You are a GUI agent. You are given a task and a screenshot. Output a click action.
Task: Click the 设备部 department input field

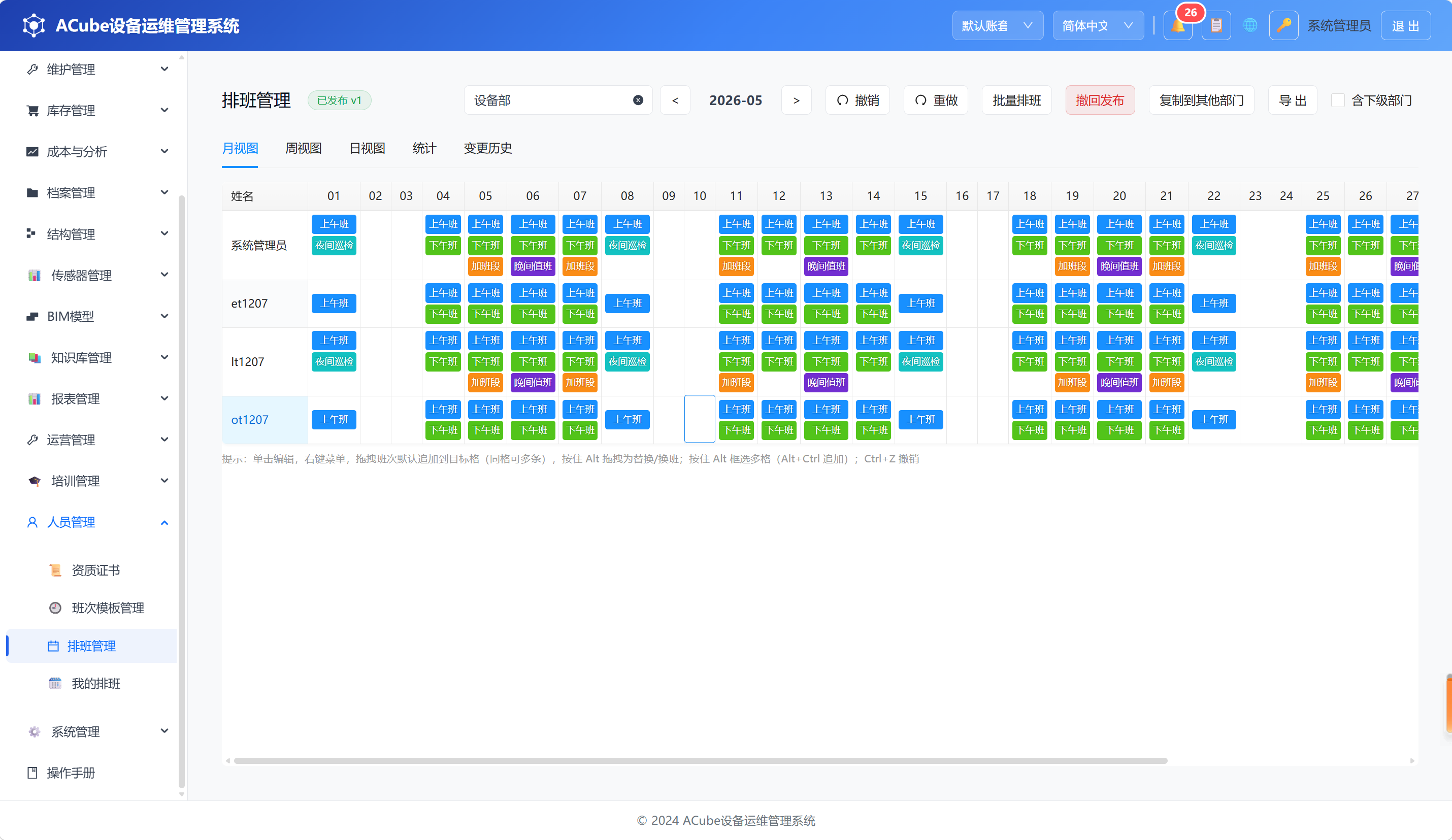pyautogui.click(x=558, y=100)
